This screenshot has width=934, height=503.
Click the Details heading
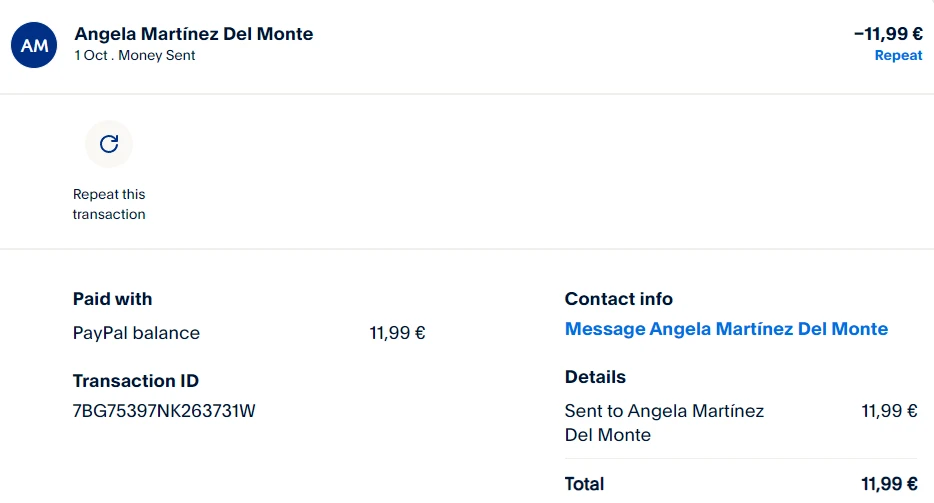[595, 377]
